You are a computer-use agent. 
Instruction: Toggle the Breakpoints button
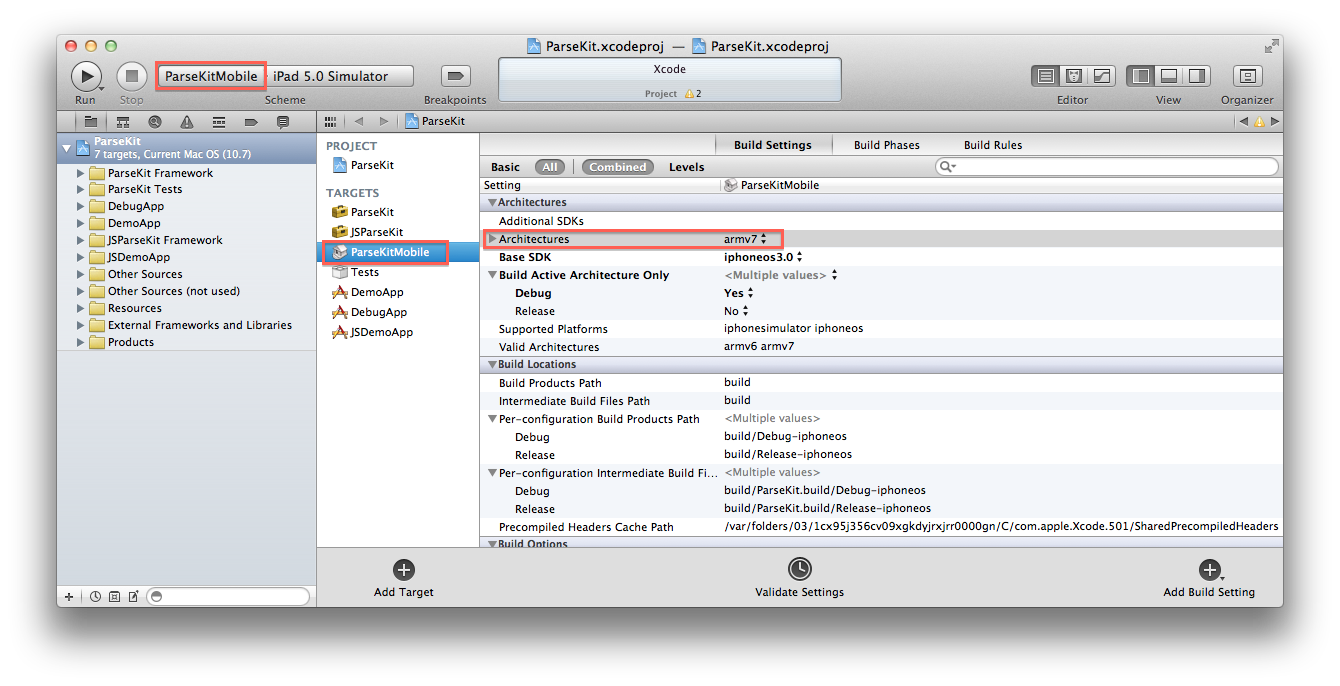(456, 76)
